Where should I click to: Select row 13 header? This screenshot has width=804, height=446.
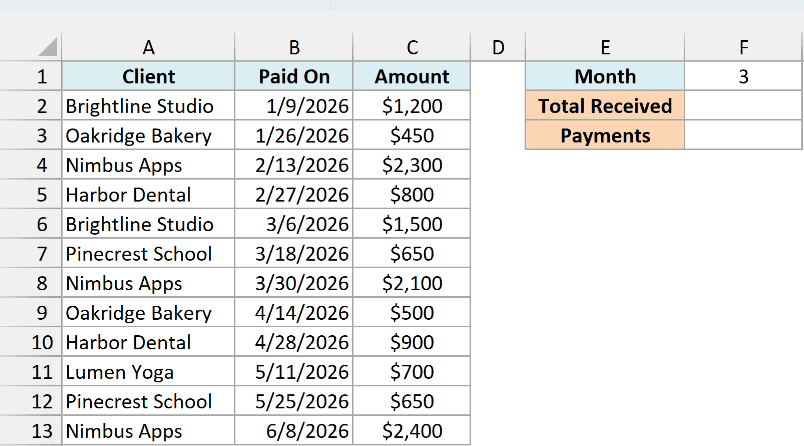[31, 431]
